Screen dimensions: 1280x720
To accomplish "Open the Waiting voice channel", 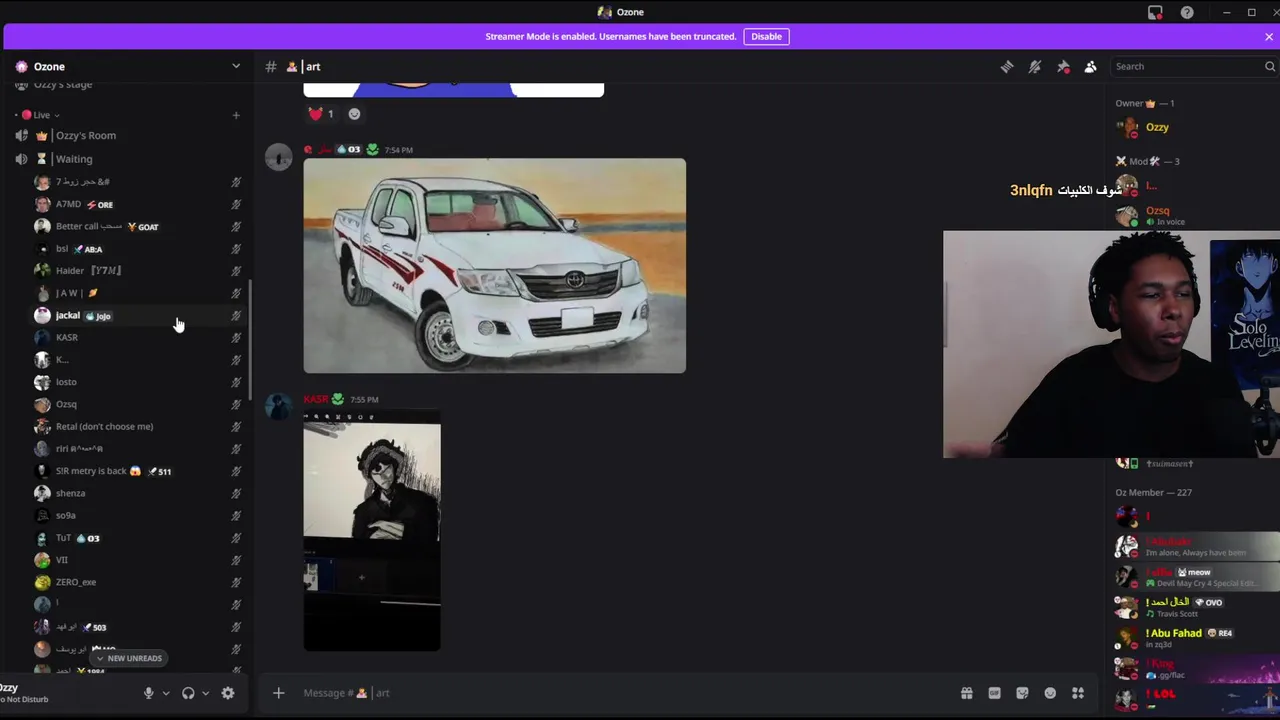I will (130, 159).
